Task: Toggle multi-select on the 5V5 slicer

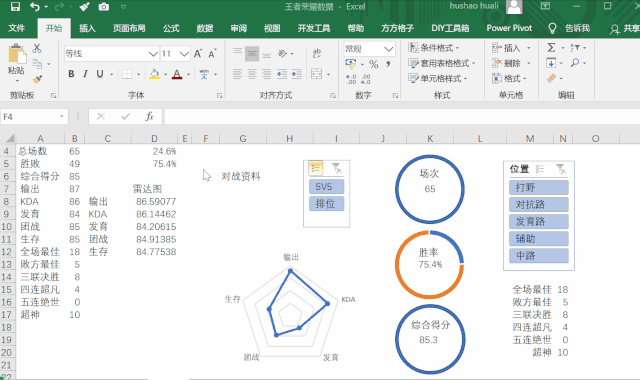Action: point(316,168)
